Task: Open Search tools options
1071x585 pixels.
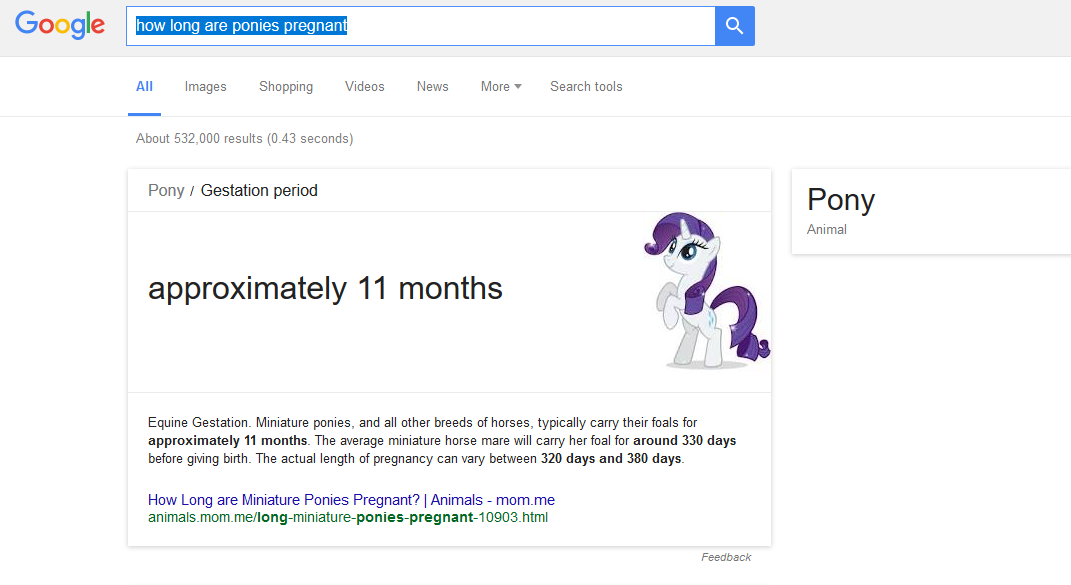Action: [x=586, y=86]
